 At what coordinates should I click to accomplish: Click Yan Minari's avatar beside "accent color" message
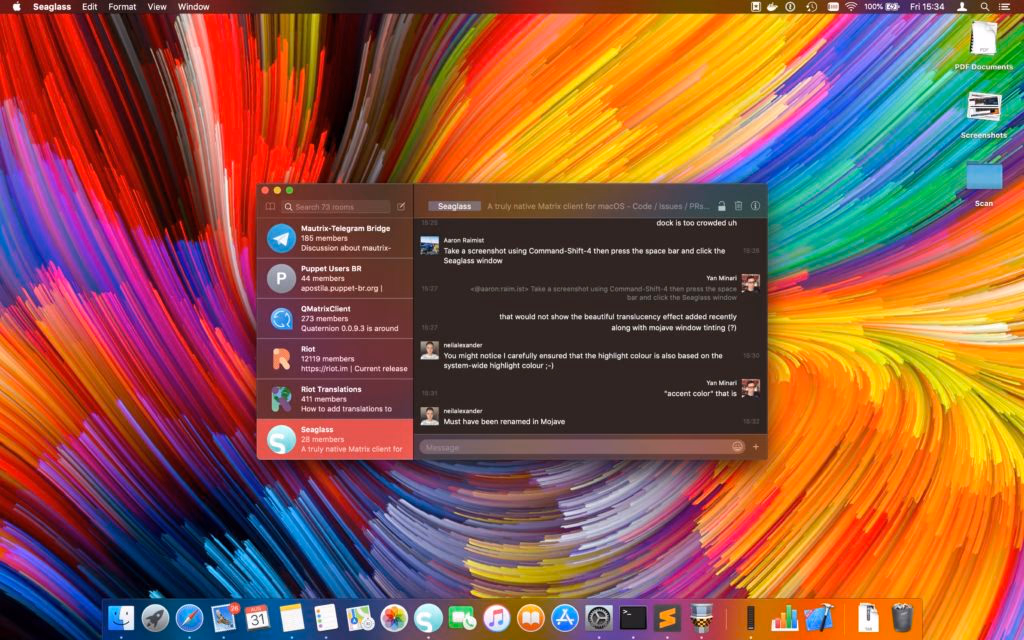pyautogui.click(x=750, y=388)
